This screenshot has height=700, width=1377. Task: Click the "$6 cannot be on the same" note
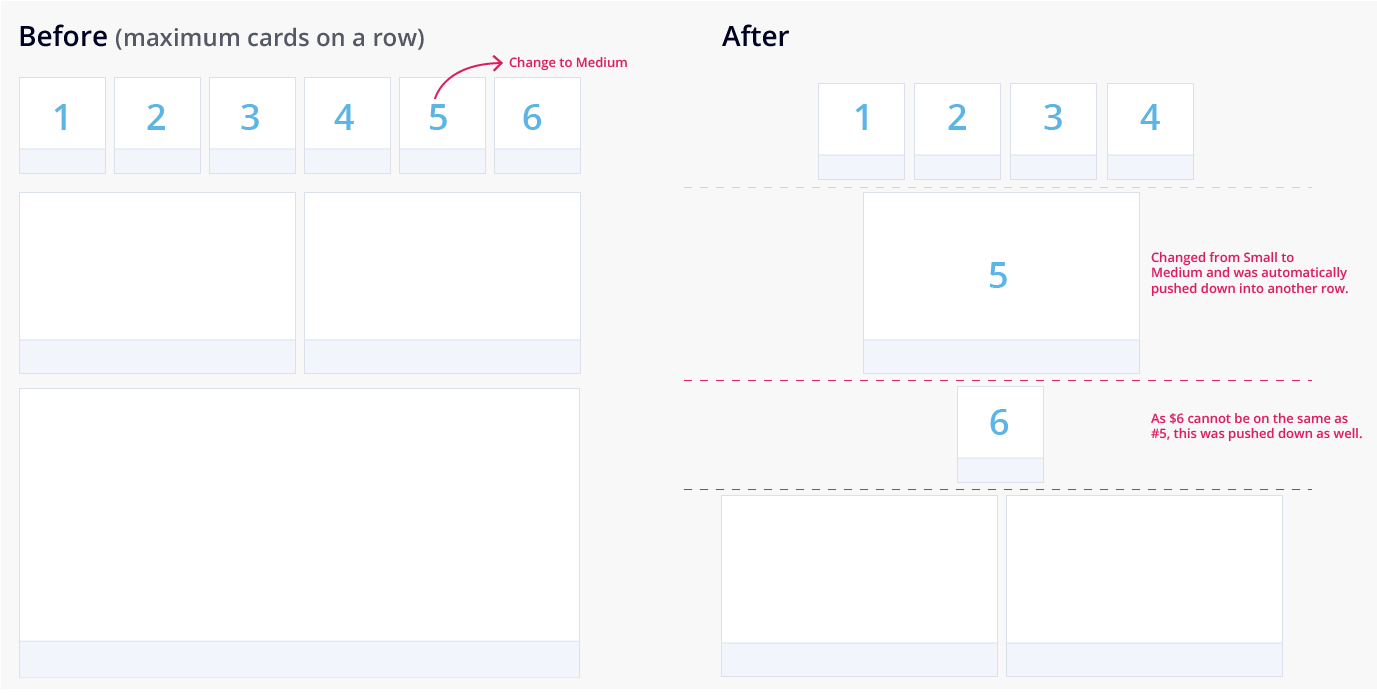point(1257,426)
